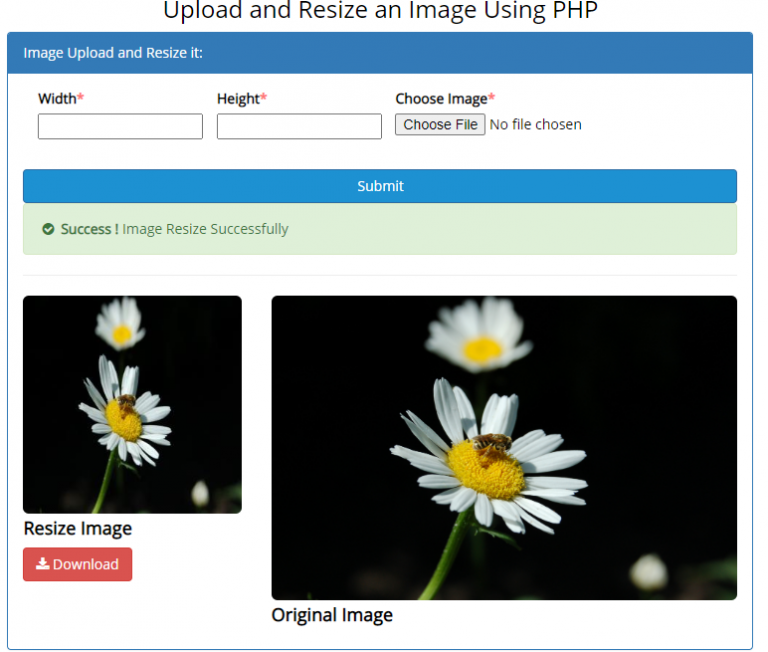Click the Width field label

click(56, 99)
